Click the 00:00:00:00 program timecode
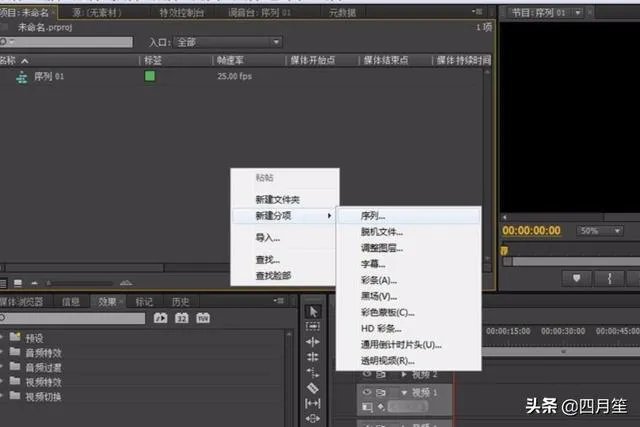640x427 pixels. [x=531, y=231]
